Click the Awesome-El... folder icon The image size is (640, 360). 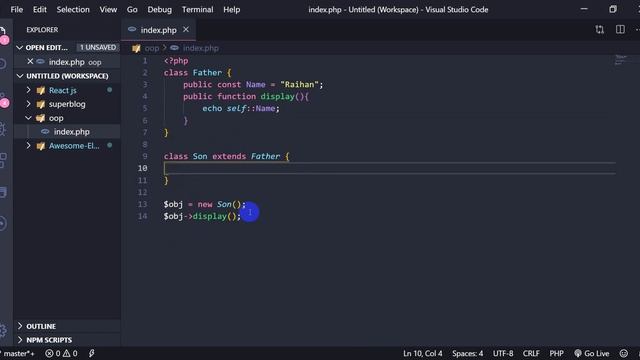40,146
